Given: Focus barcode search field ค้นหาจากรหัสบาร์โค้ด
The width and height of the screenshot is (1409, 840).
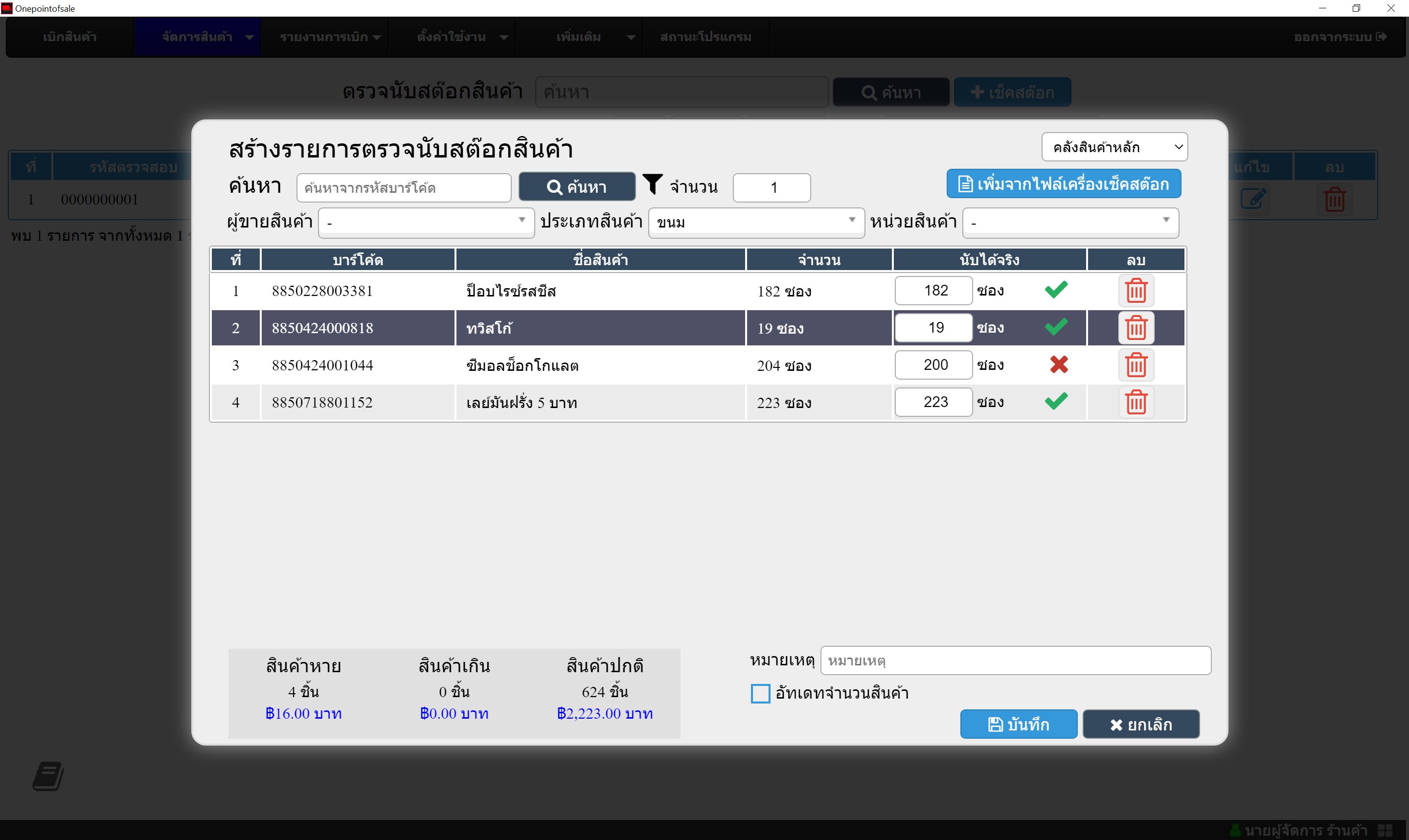Looking at the screenshot, I should coord(404,188).
